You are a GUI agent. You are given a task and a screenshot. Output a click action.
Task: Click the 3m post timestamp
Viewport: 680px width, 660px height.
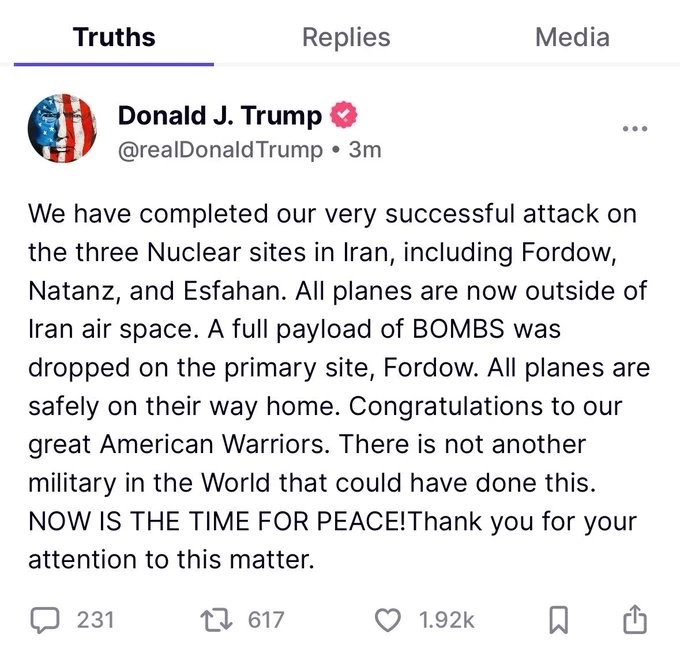(x=367, y=149)
